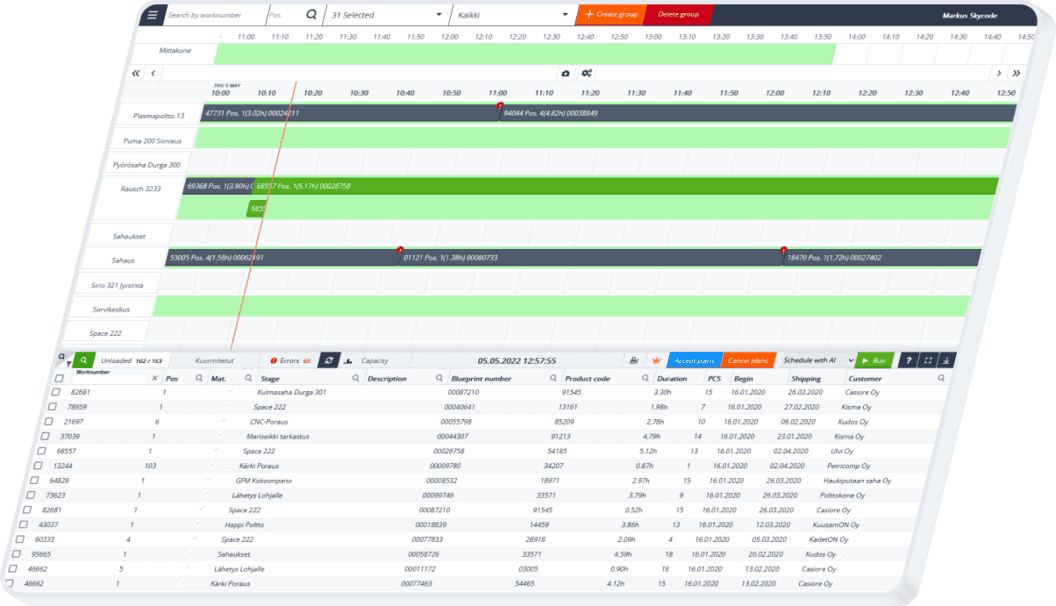Switch to the Unloaded tab
The image size is (1056, 606).
pos(131,361)
